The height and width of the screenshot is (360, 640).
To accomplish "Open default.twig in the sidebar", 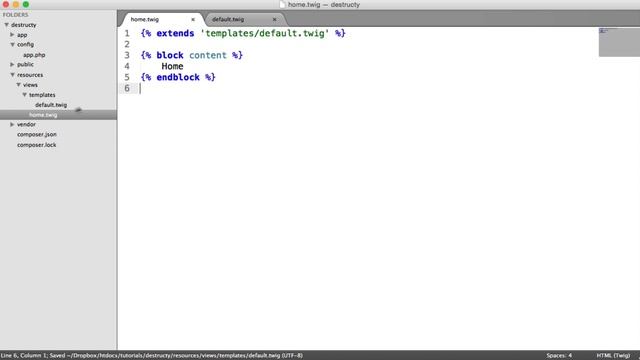I will coord(51,105).
